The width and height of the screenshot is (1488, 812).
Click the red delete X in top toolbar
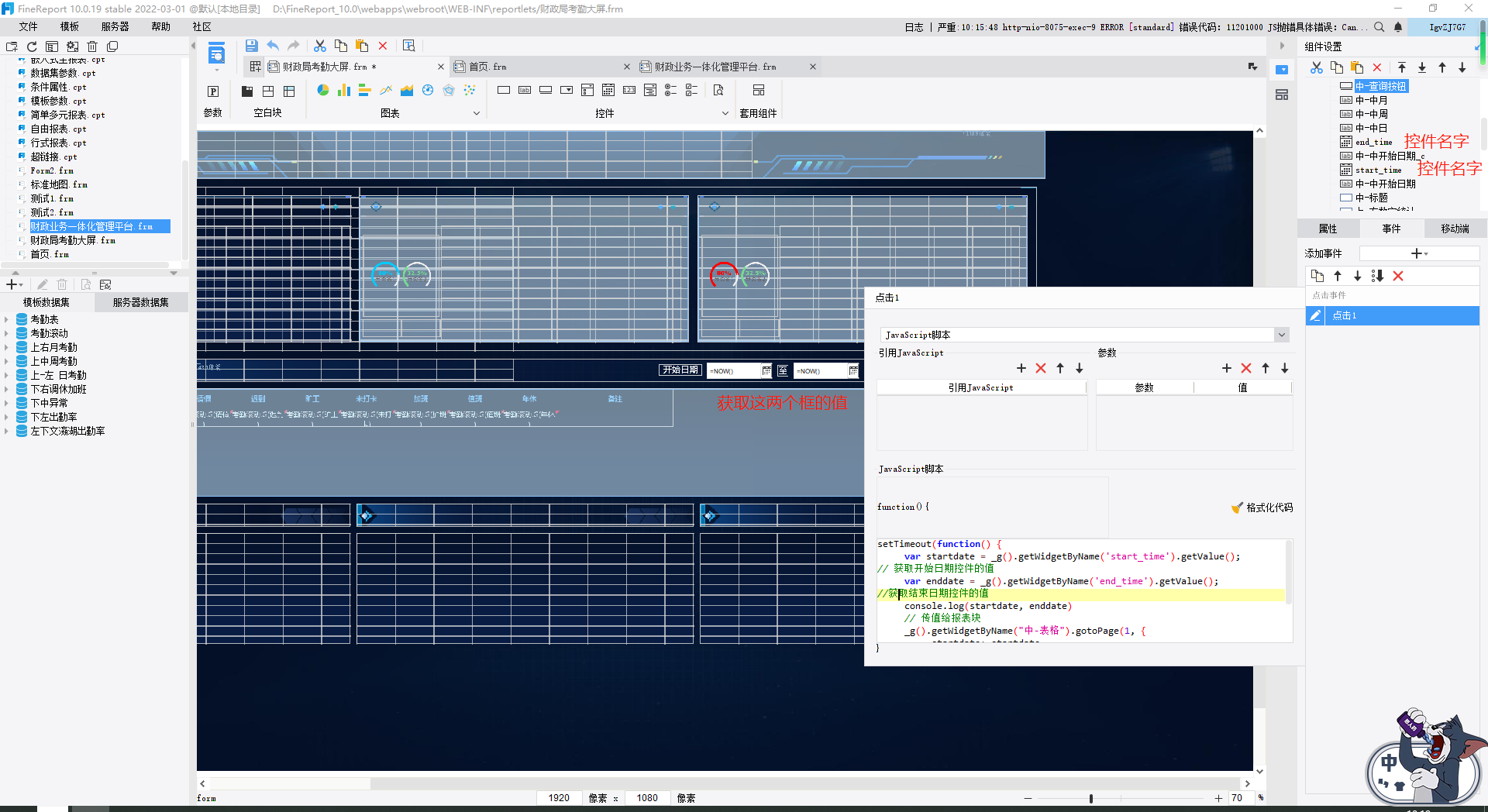tap(383, 46)
